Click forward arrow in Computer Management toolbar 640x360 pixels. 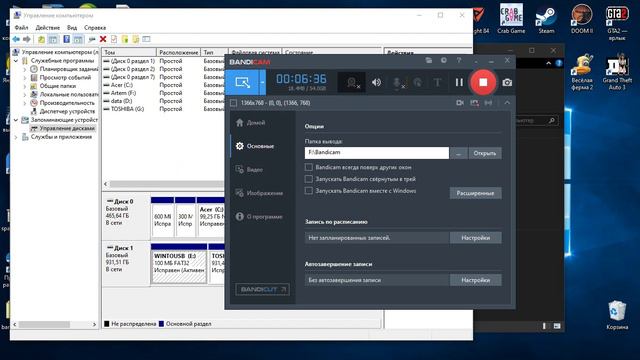[27, 39]
